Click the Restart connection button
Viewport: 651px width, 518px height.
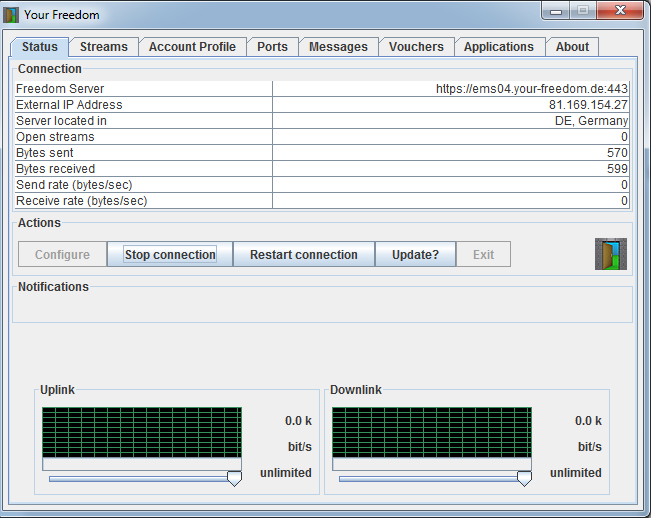pyautogui.click(x=303, y=255)
